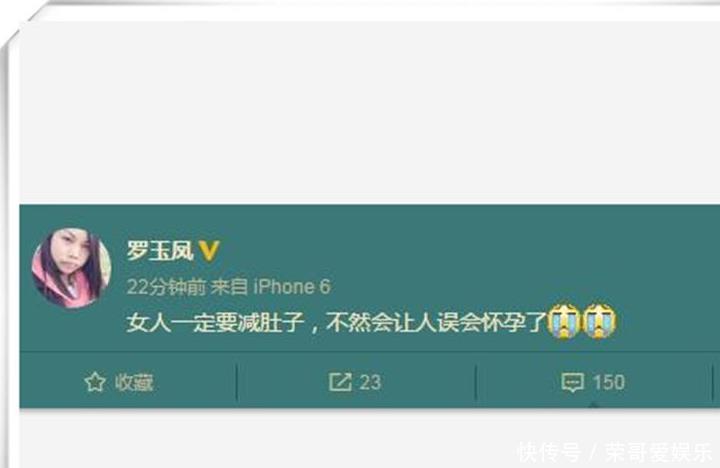Open the 罗玉凤 username link
Image resolution: width=720 pixels, height=468 pixels.
tap(159, 251)
